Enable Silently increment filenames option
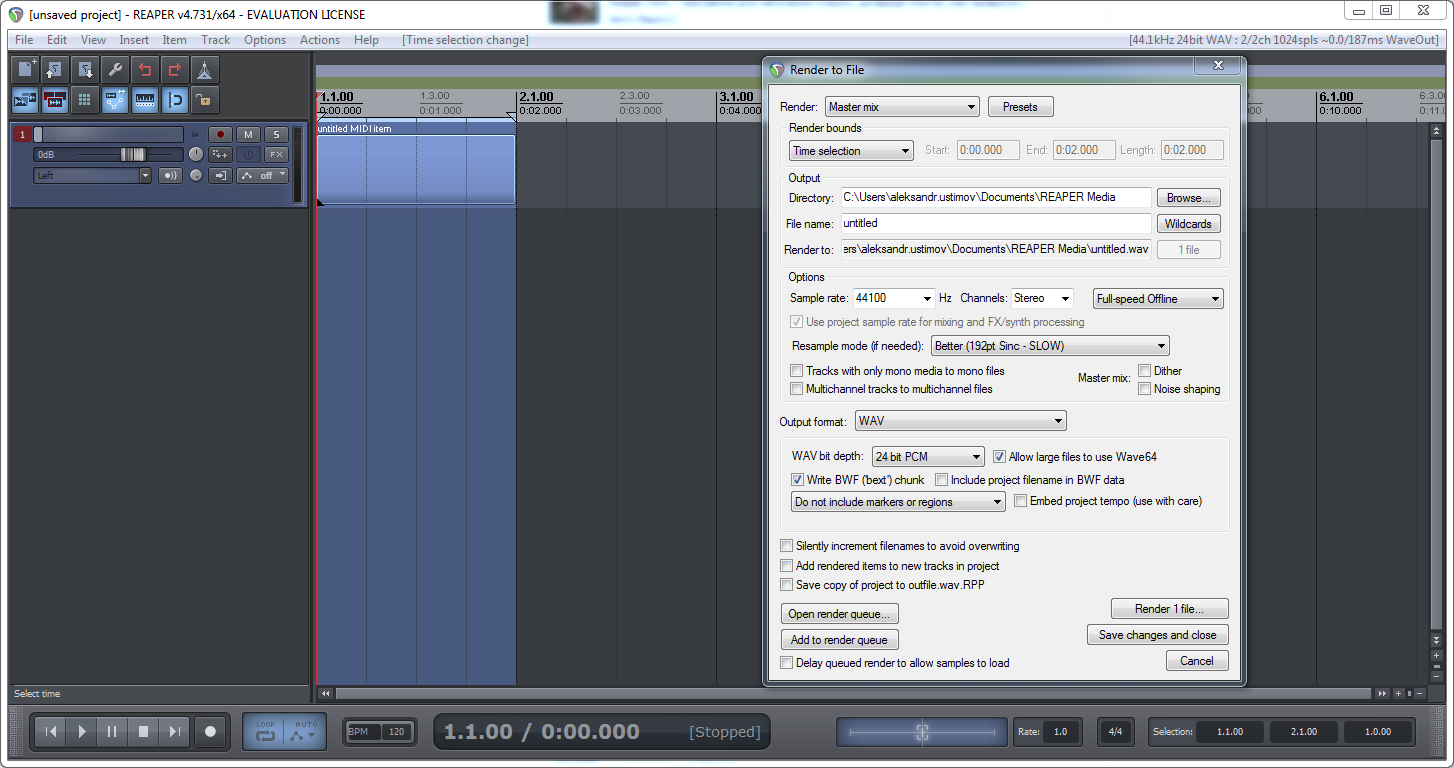Screen dimensions: 1454x768 coord(787,546)
